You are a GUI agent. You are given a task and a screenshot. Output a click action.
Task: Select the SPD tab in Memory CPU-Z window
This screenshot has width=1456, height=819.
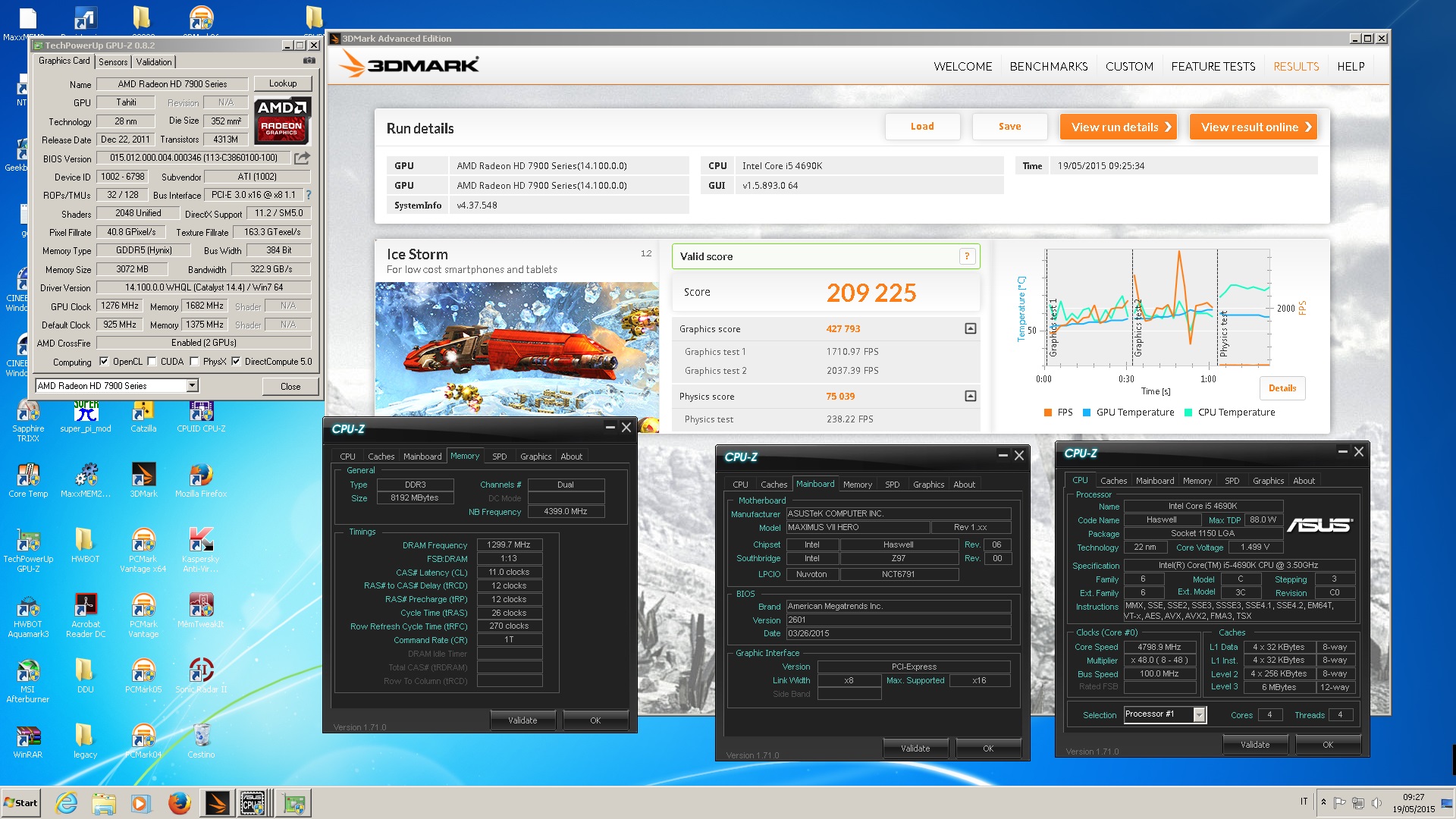[499, 457]
